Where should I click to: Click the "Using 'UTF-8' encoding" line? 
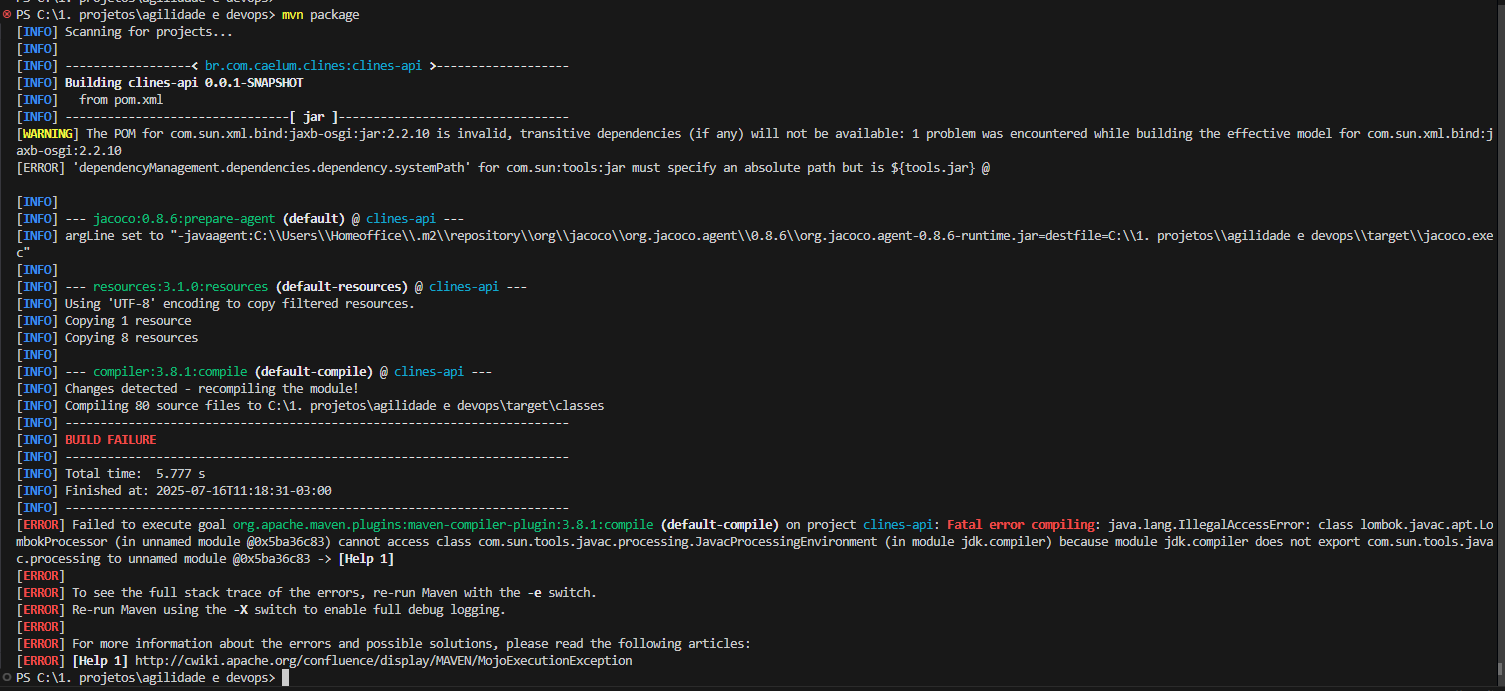pyautogui.click(x=240, y=304)
